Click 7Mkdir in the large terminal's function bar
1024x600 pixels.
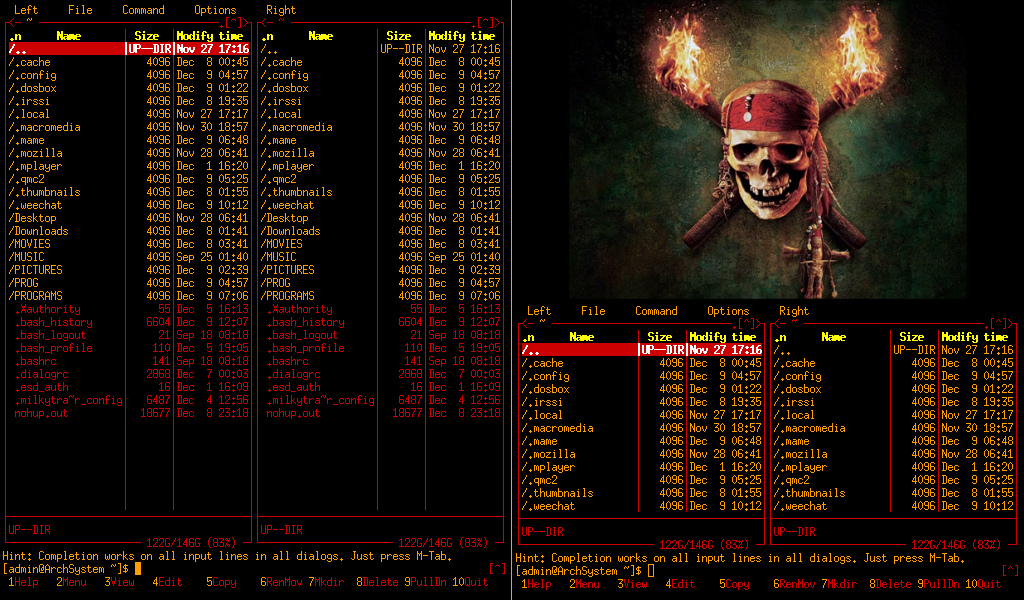326,582
